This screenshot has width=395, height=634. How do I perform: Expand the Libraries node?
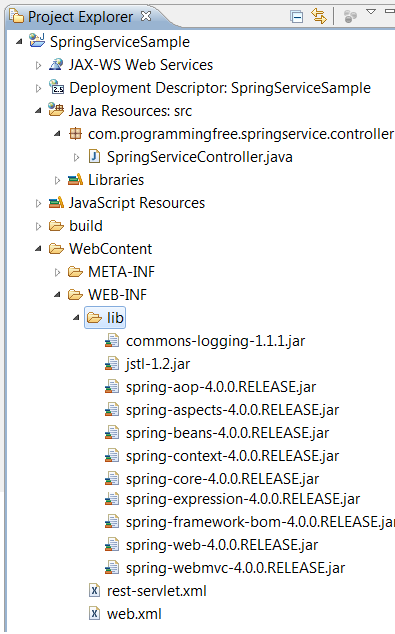pos(57,180)
